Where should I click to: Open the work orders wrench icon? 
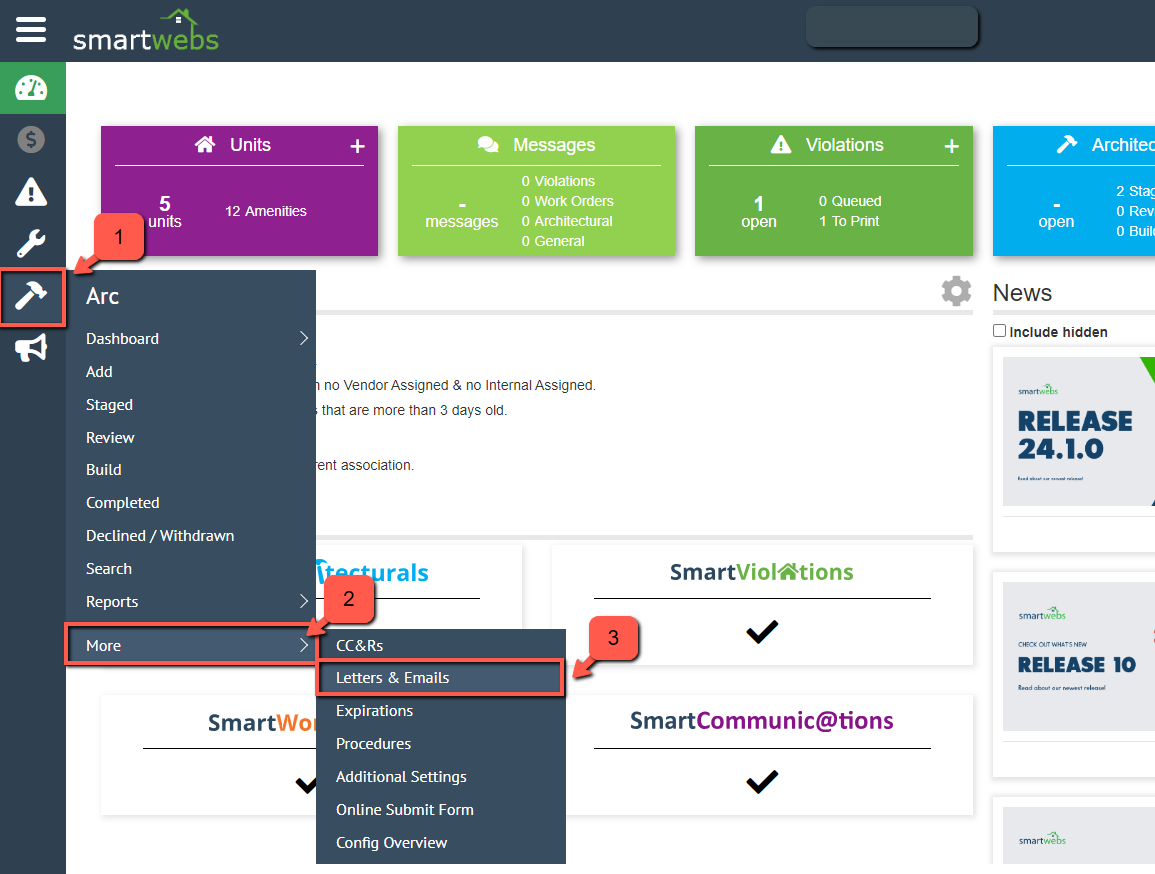point(31,244)
